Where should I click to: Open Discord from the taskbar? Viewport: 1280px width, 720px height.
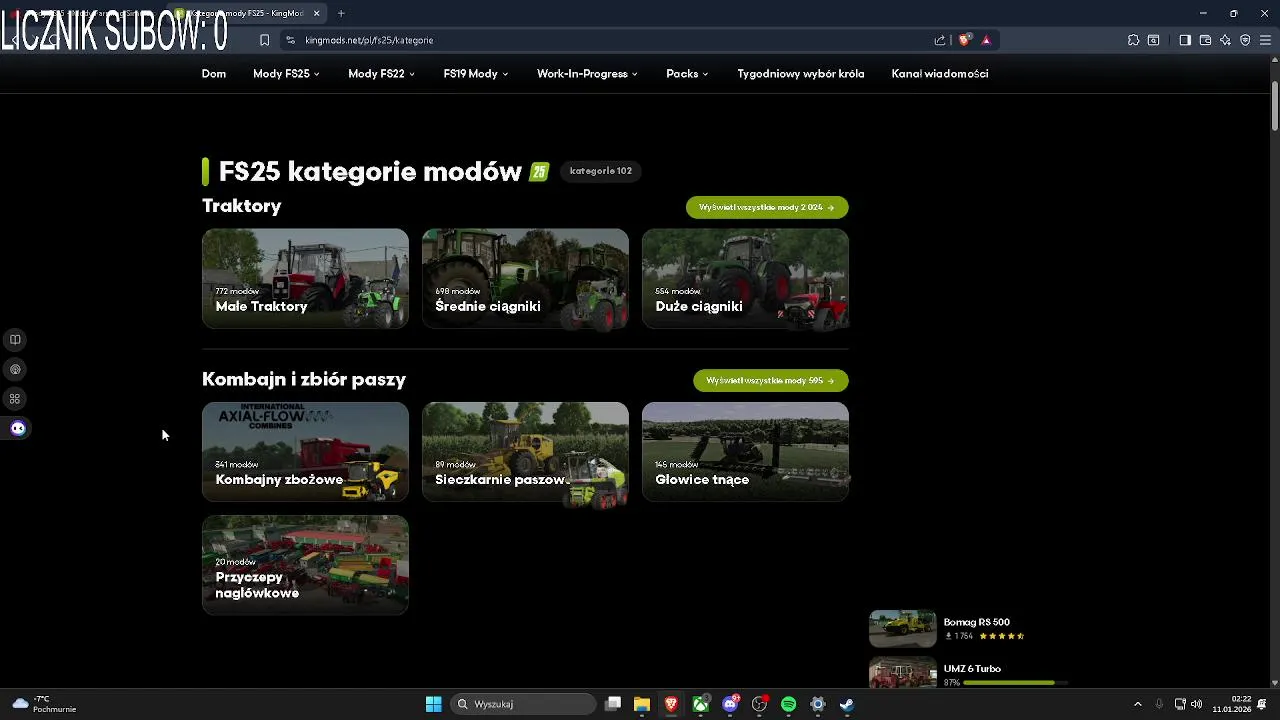click(730, 704)
